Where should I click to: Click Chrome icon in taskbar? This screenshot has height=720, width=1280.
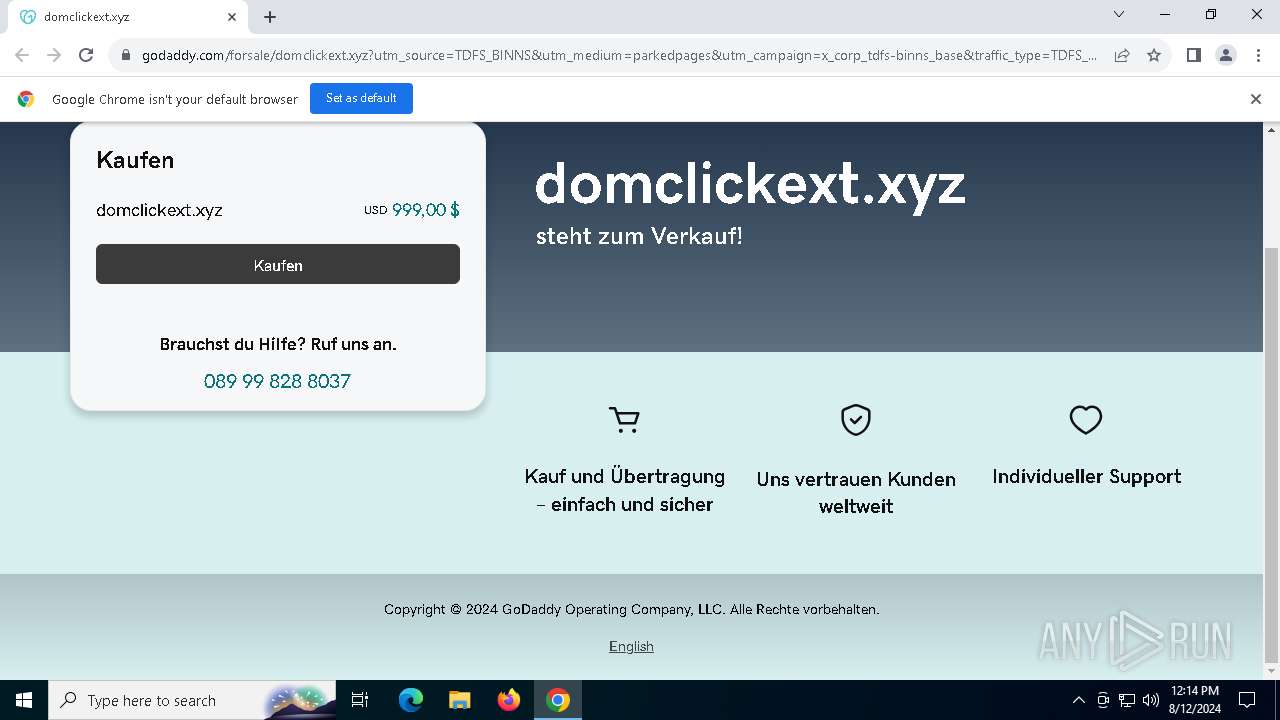click(557, 700)
